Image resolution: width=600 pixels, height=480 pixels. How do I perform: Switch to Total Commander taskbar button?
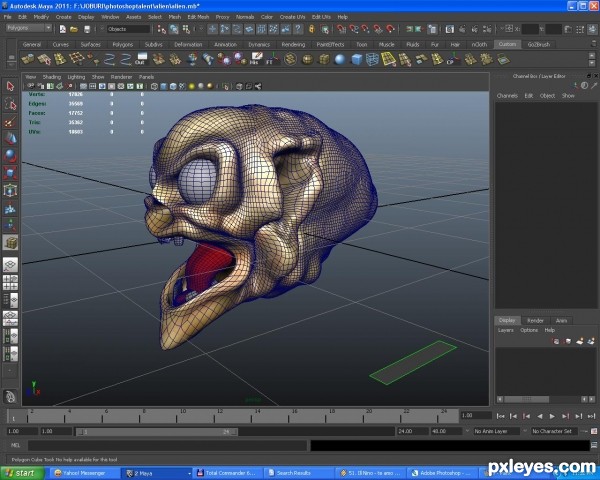coord(228,473)
